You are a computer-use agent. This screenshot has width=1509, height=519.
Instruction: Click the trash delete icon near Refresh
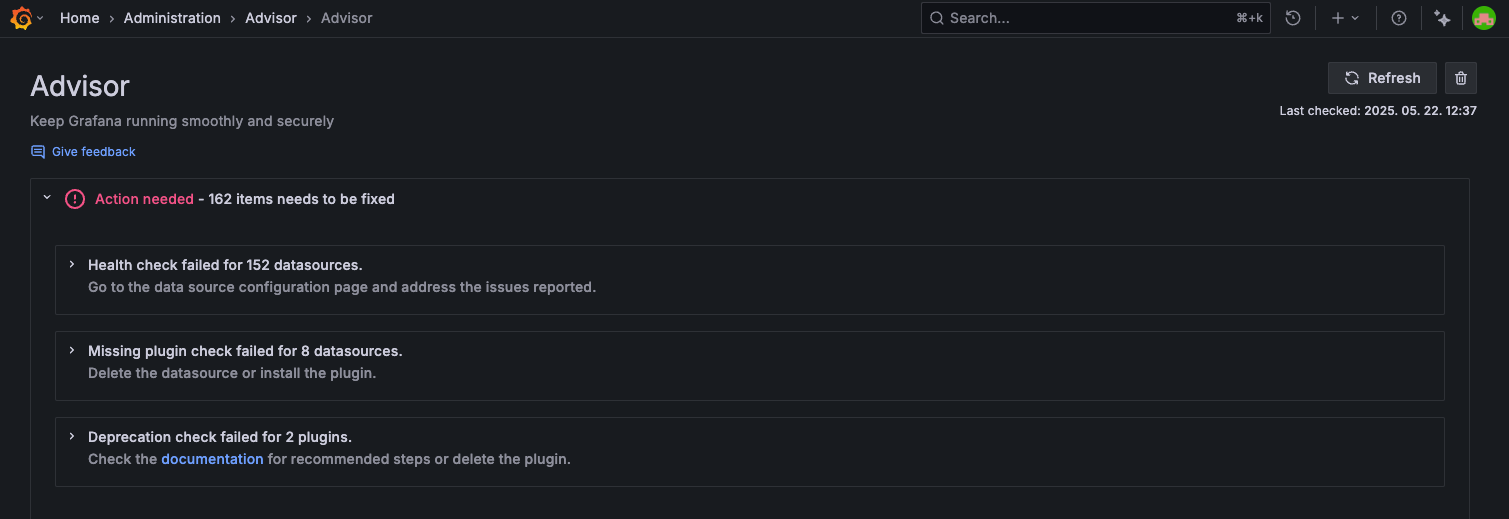1461,78
